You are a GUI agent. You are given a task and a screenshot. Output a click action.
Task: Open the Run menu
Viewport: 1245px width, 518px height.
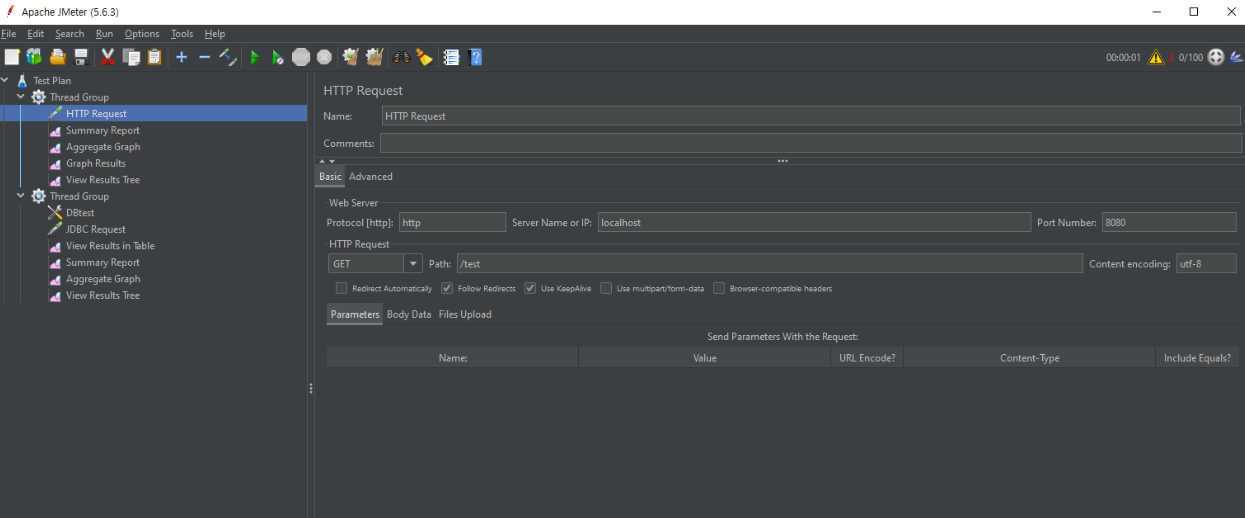(105, 34)
